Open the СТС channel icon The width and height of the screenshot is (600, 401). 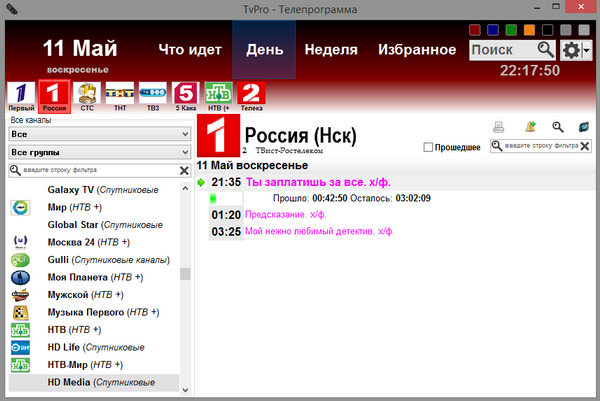pyautogui.click(x=87, y=95)
